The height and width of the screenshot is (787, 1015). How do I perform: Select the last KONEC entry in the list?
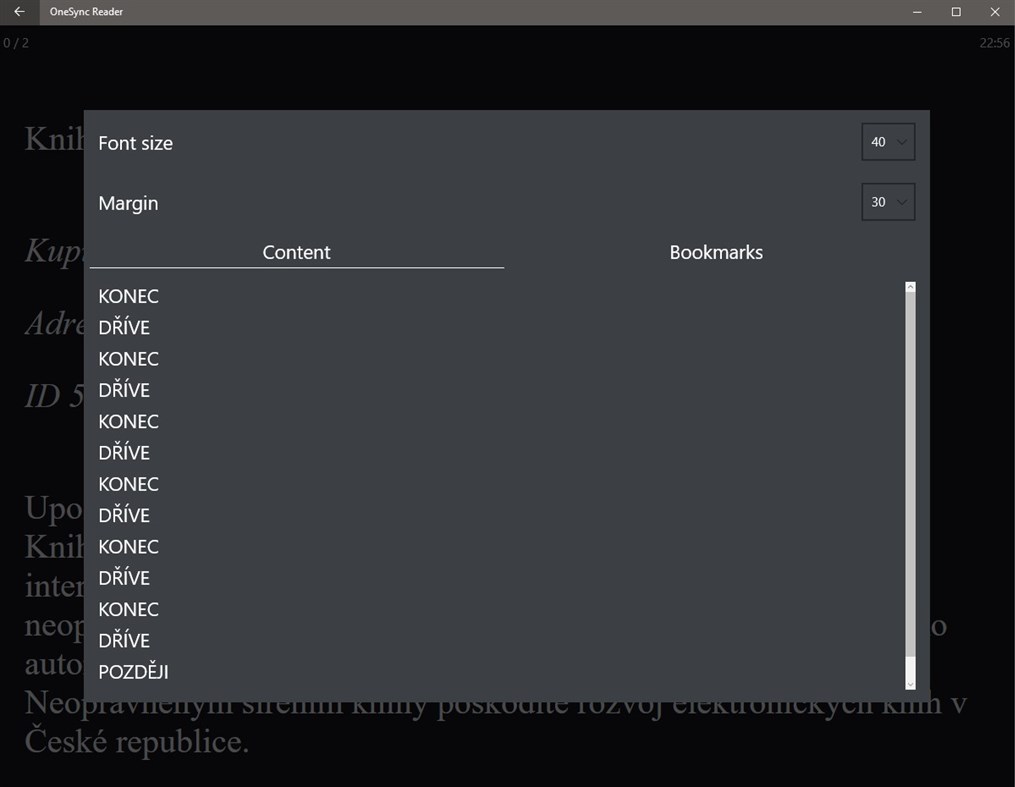pyautogui.click(x=128, y=609)
